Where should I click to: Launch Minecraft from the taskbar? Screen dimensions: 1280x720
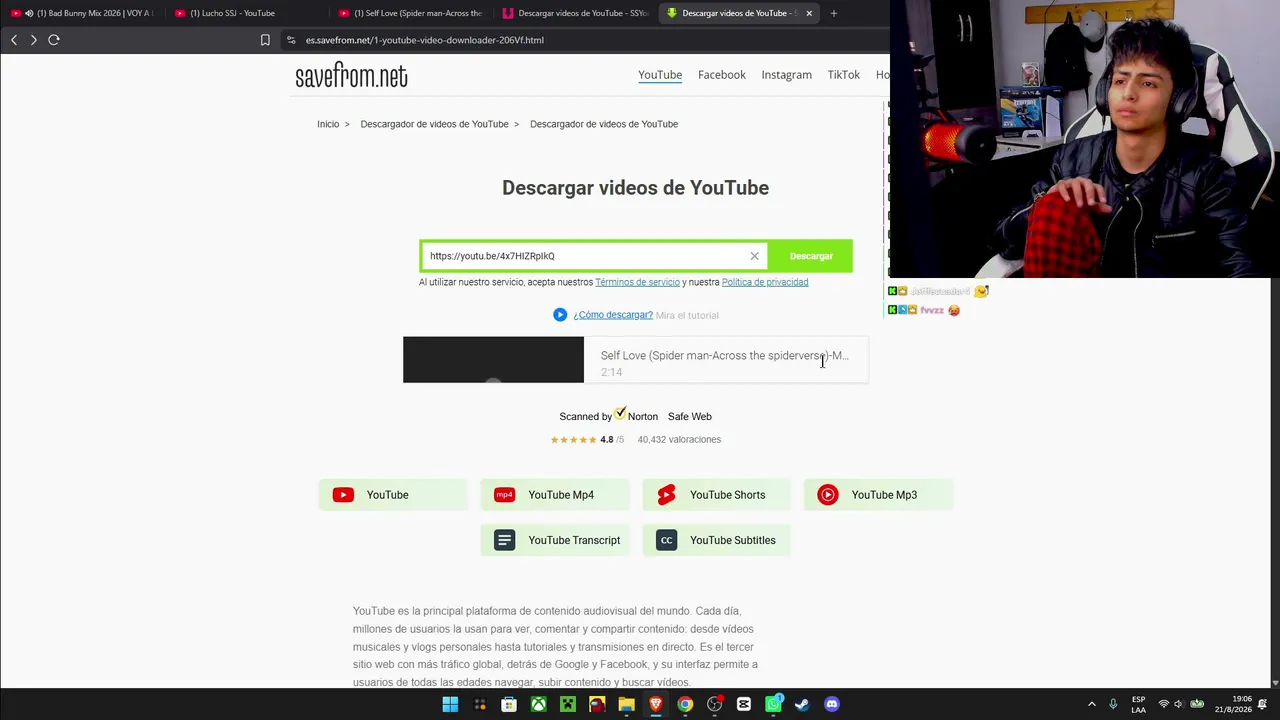568,704
